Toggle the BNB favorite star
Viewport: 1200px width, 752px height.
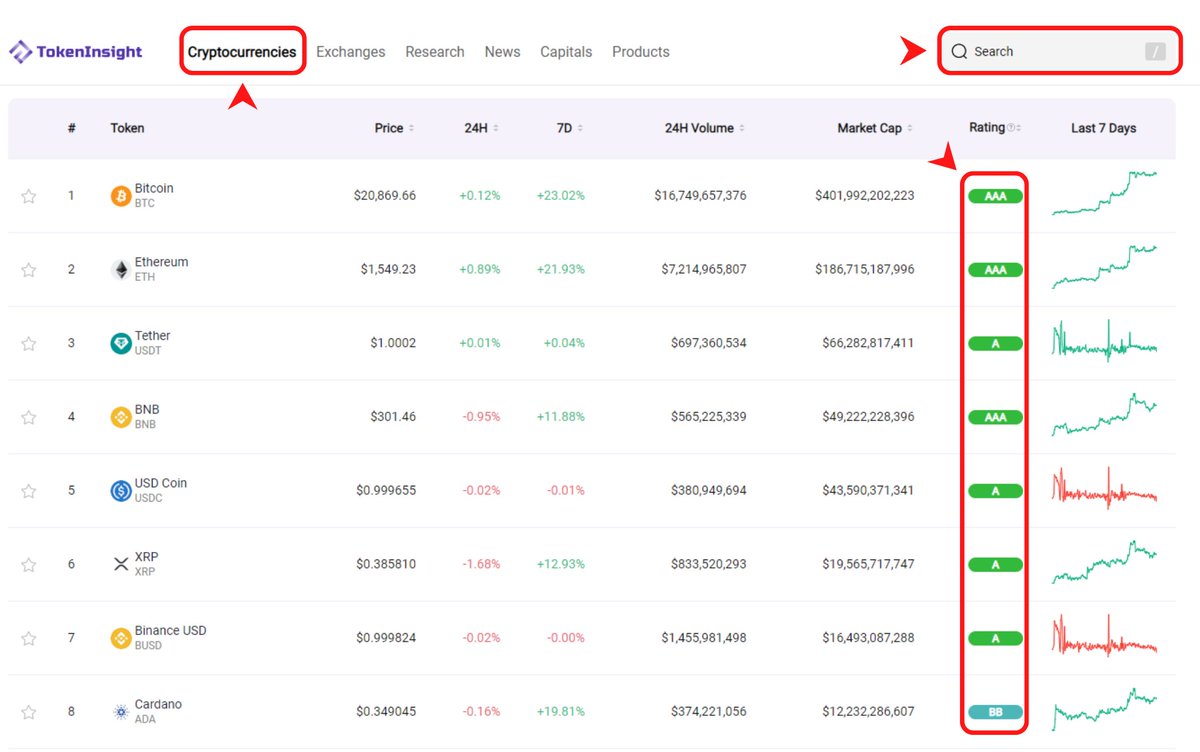[x=29, y=417]
